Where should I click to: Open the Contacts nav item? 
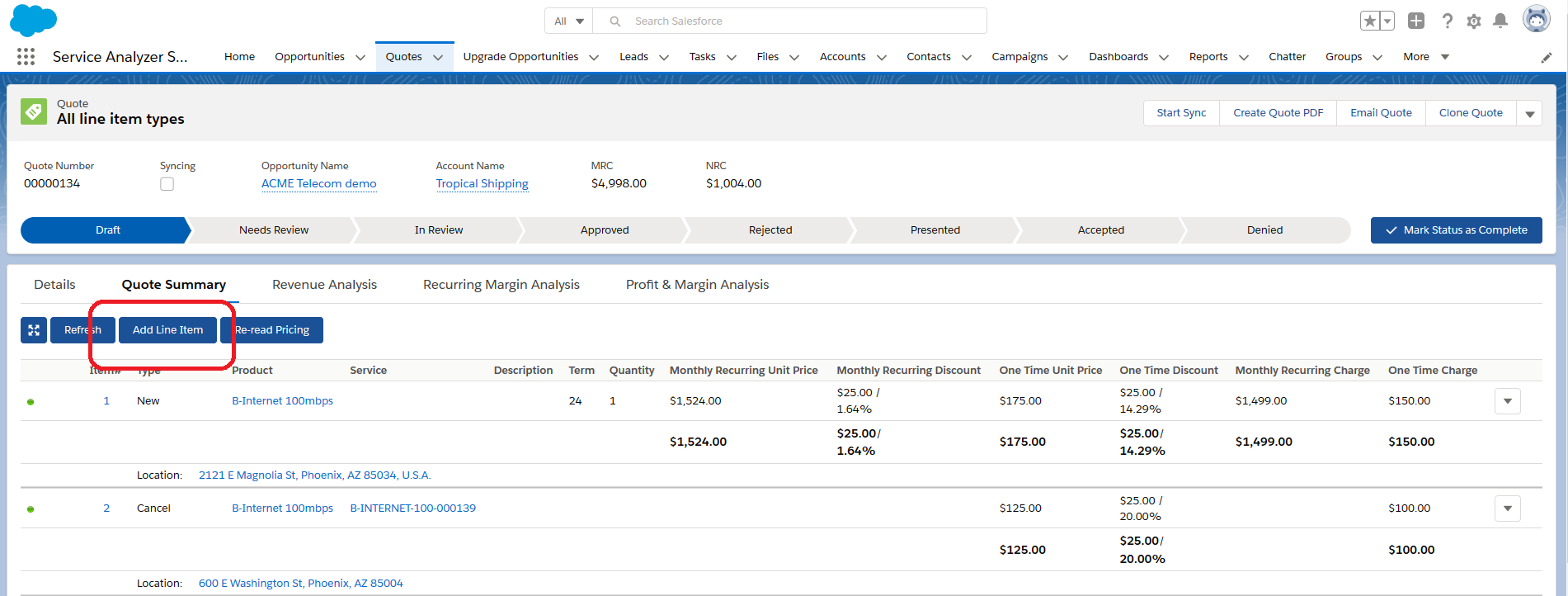(x=929, y=57)
